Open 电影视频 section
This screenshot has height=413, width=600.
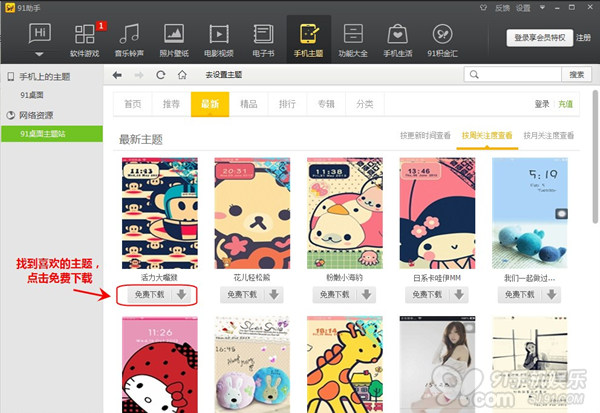(219, 40)
